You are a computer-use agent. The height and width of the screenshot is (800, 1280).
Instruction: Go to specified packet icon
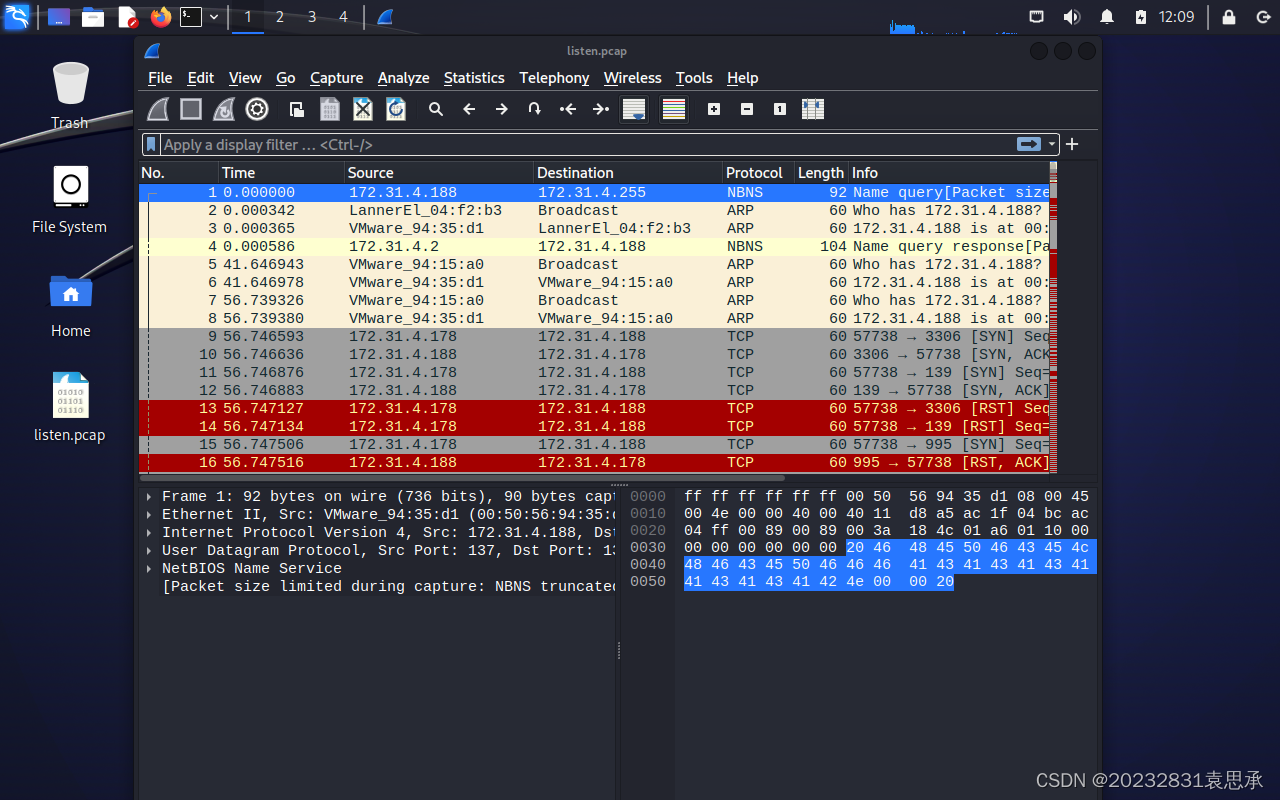pyautogui.click(x=535, y=109)
